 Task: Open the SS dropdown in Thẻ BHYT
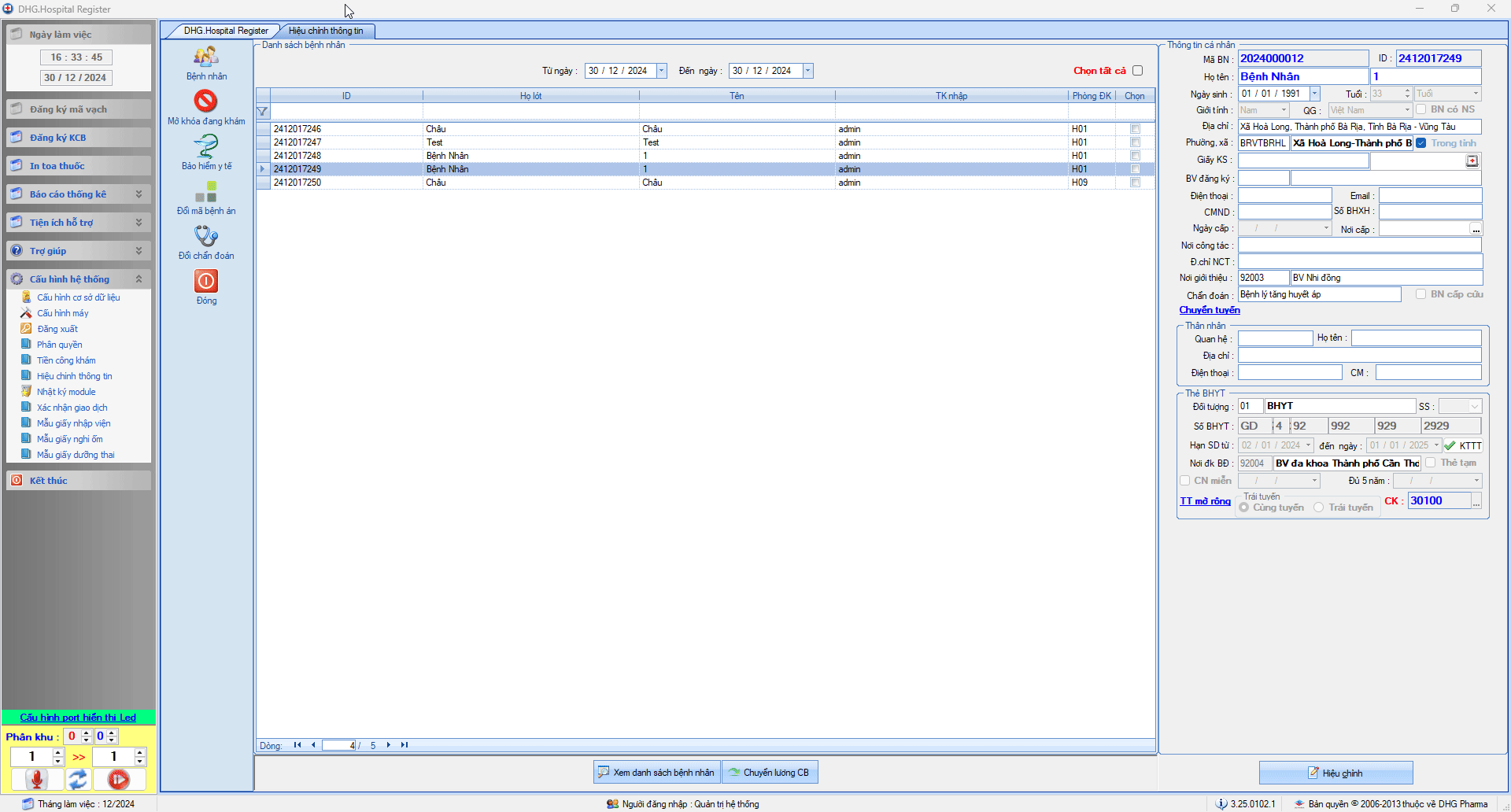(x=1475, y=407)
